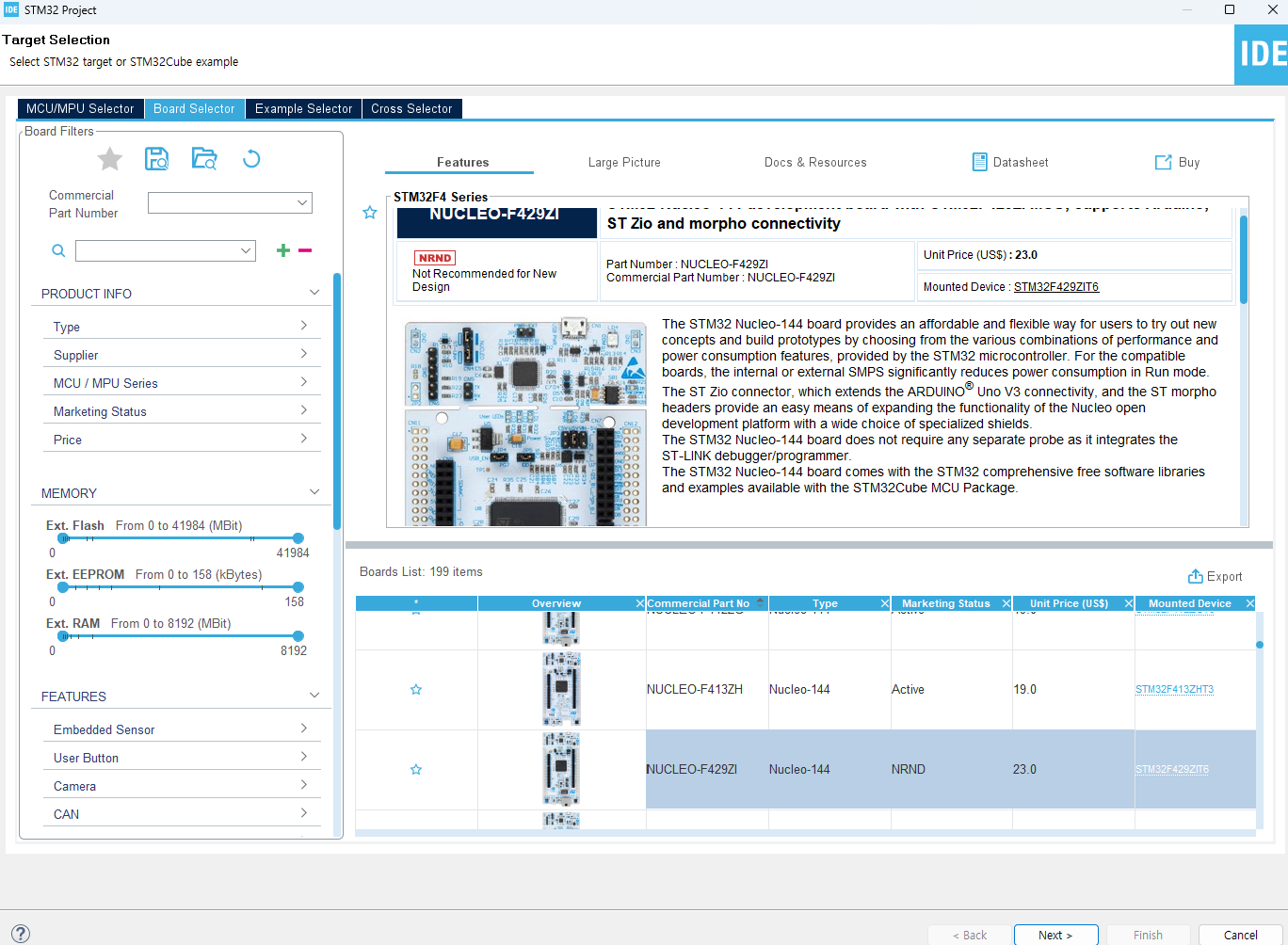
Task: Click the Ext. Flash slider maximum handle
Action: click(x=298, y=538)
